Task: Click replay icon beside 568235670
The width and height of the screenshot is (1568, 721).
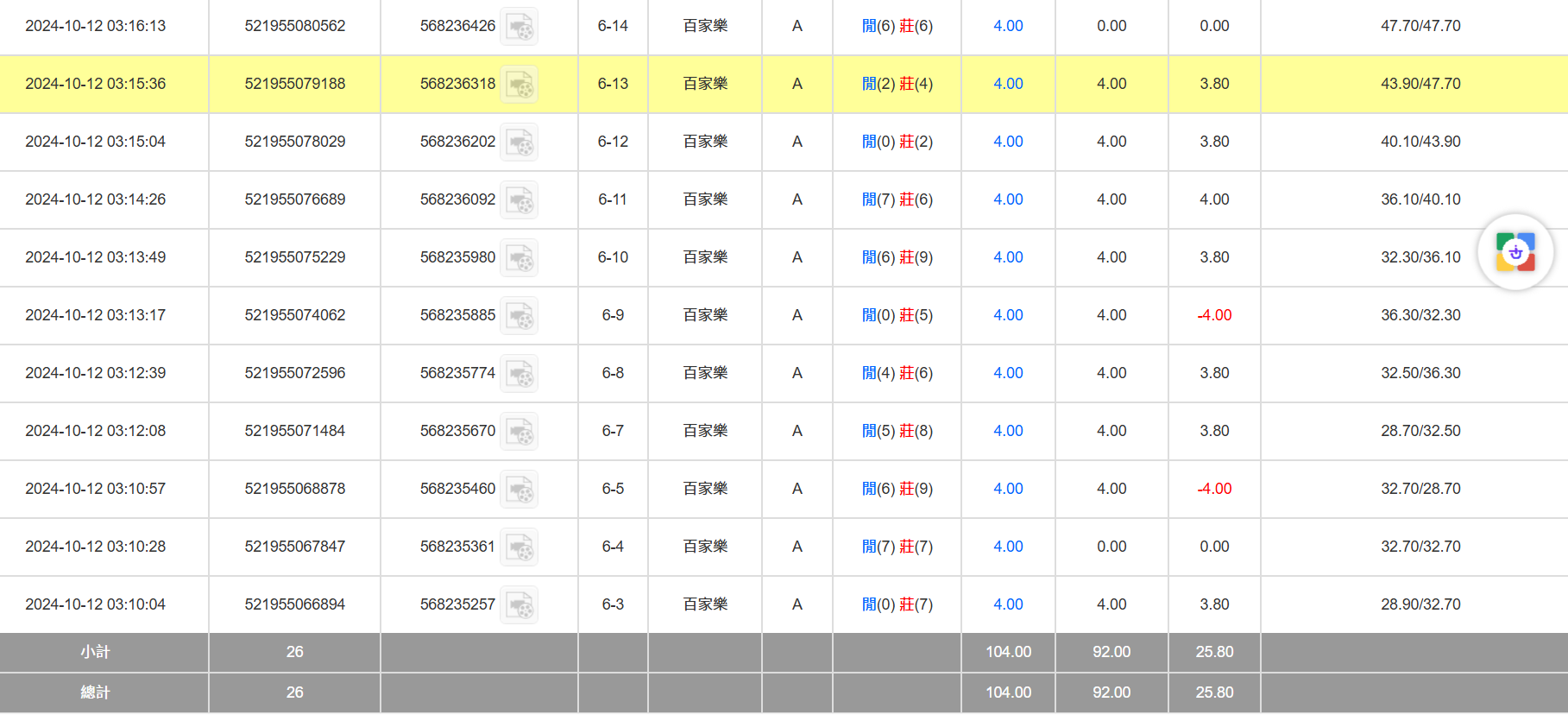Action: tap(520, 432)
